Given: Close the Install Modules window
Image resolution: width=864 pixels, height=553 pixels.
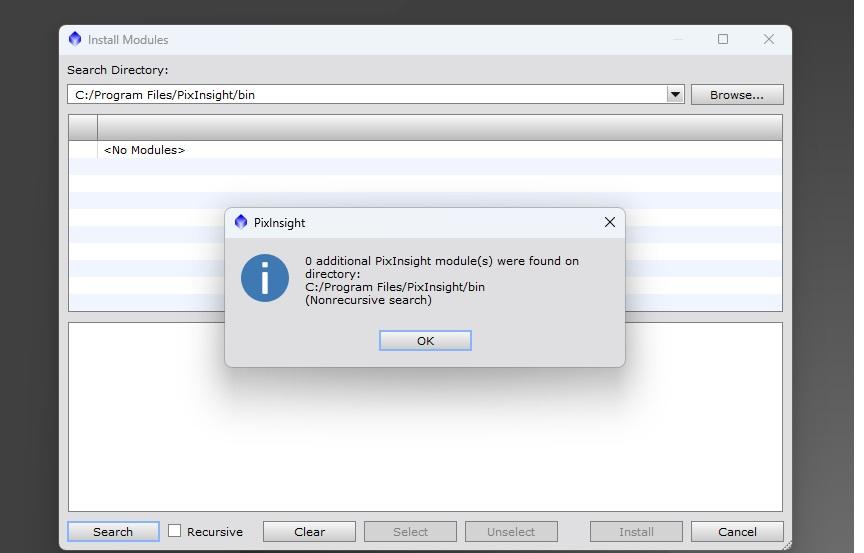Looking at the screenshot, I should click(768, 39).
